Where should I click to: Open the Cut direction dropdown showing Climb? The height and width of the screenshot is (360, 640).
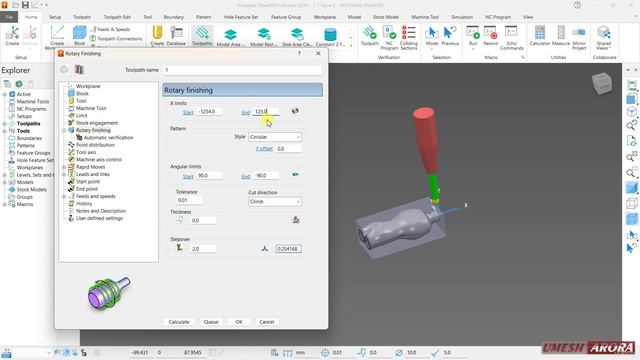[x=275, y=202]
